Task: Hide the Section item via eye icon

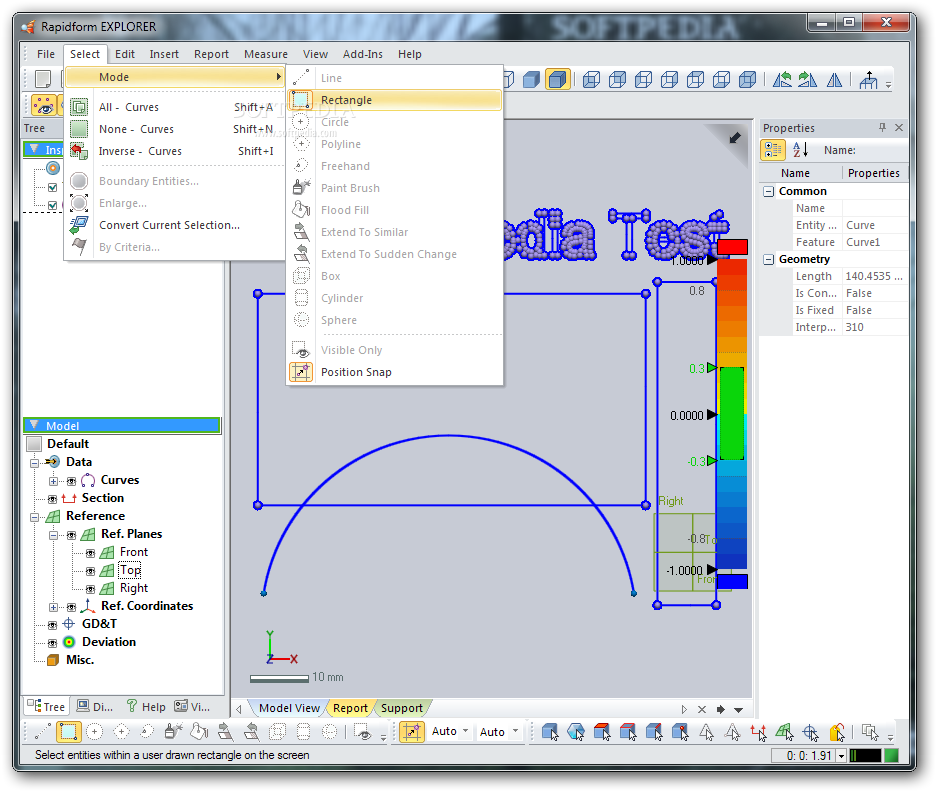Action: (52, 498)
